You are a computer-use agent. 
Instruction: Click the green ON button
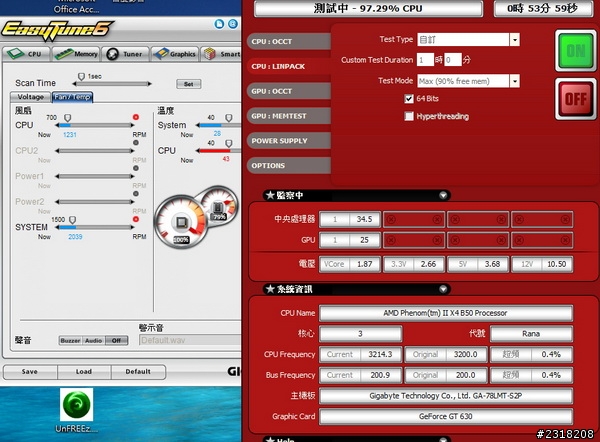pyautogui.click(x=576, y=51)
